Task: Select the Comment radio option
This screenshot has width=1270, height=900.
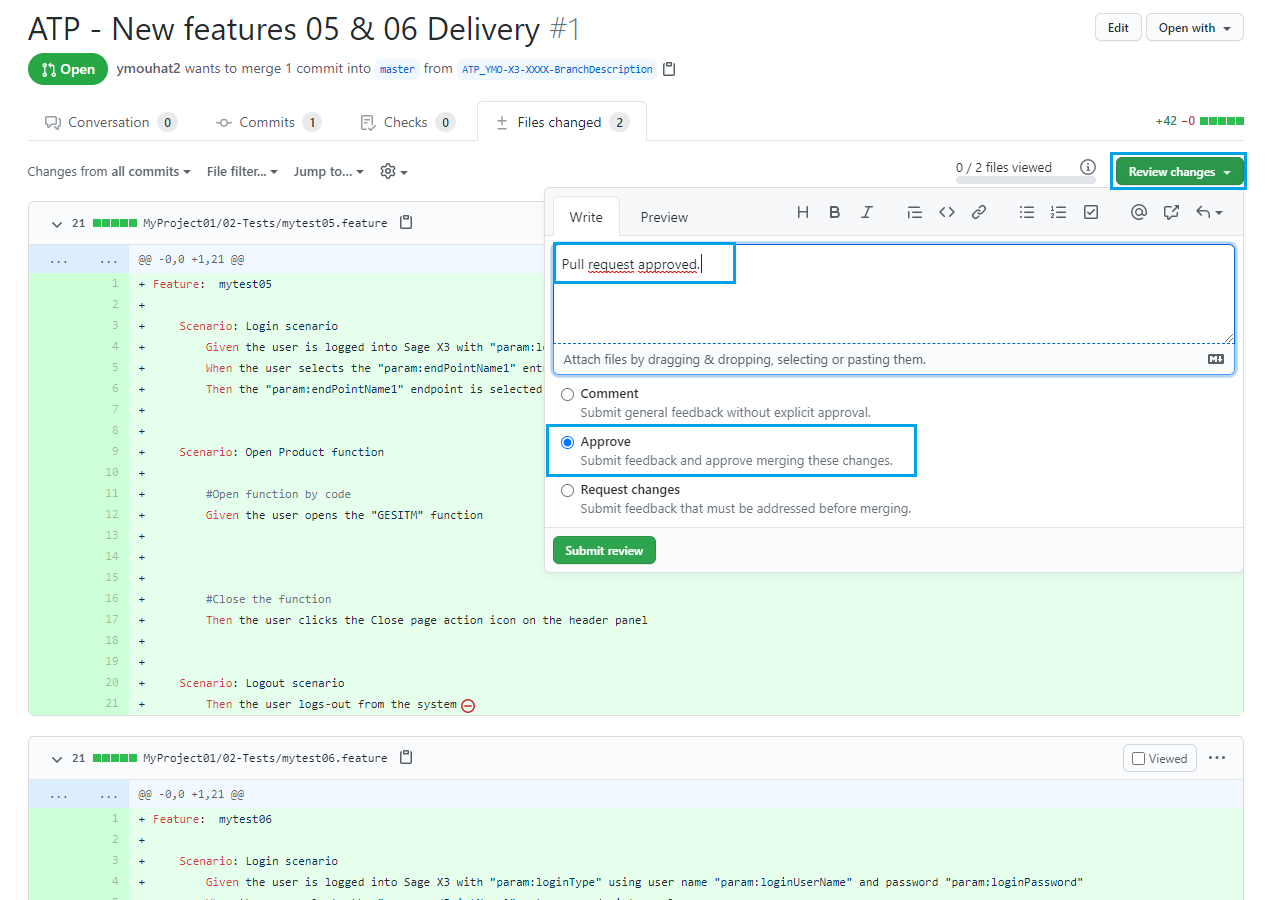Action: [x=568, y=394]
